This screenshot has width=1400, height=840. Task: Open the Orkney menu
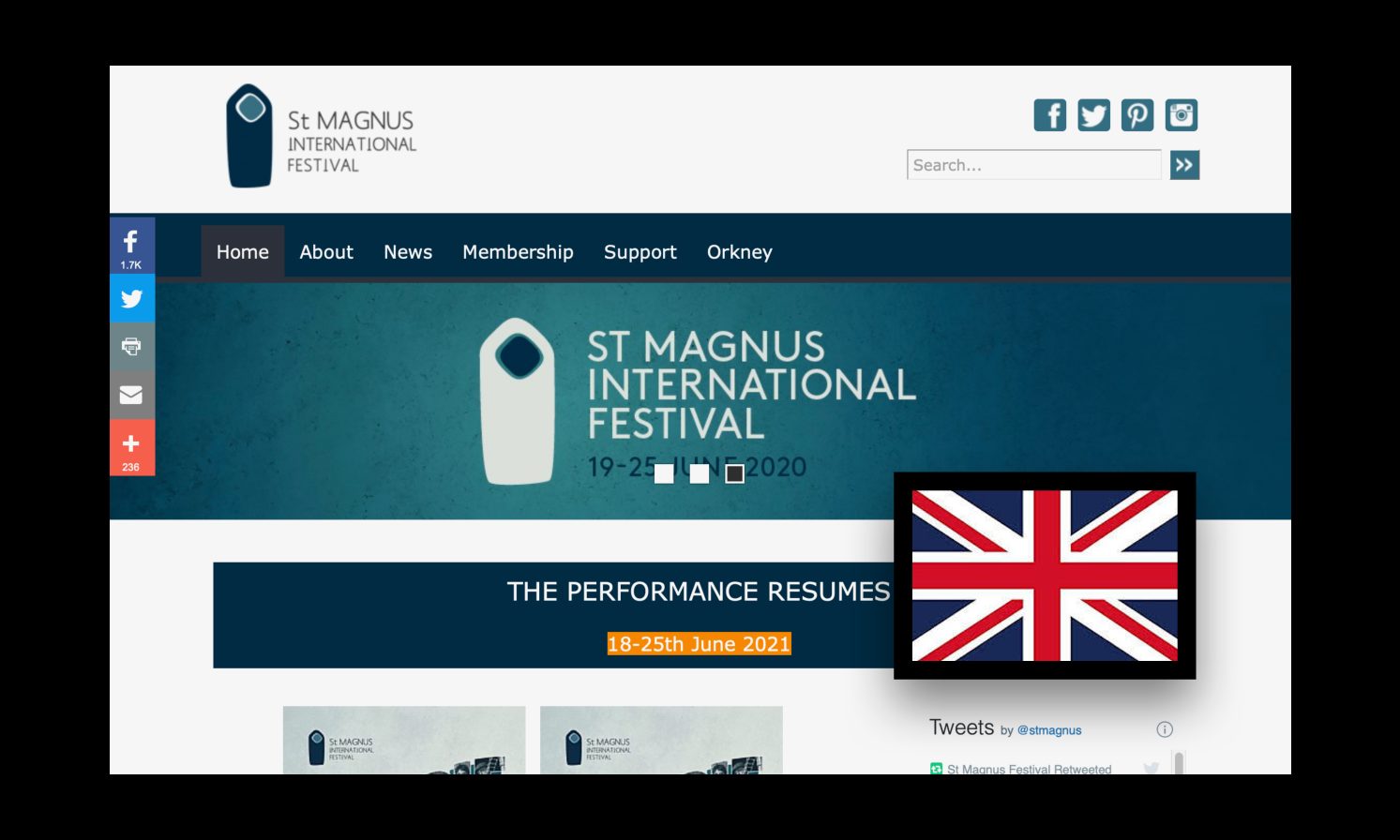click(740, 251)
